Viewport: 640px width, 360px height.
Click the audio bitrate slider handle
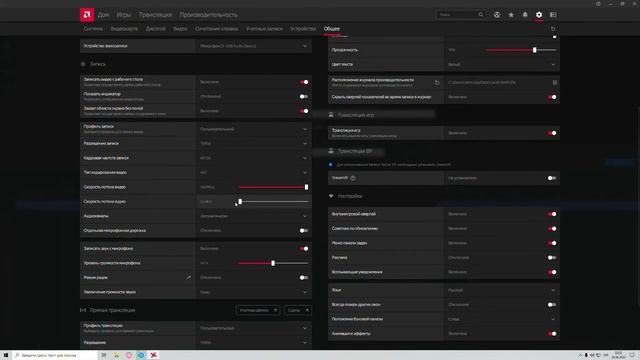(240, 202)
